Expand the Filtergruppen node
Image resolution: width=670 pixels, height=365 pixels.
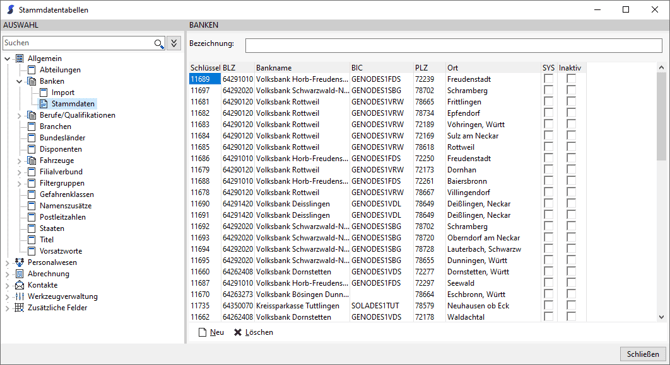19,183
